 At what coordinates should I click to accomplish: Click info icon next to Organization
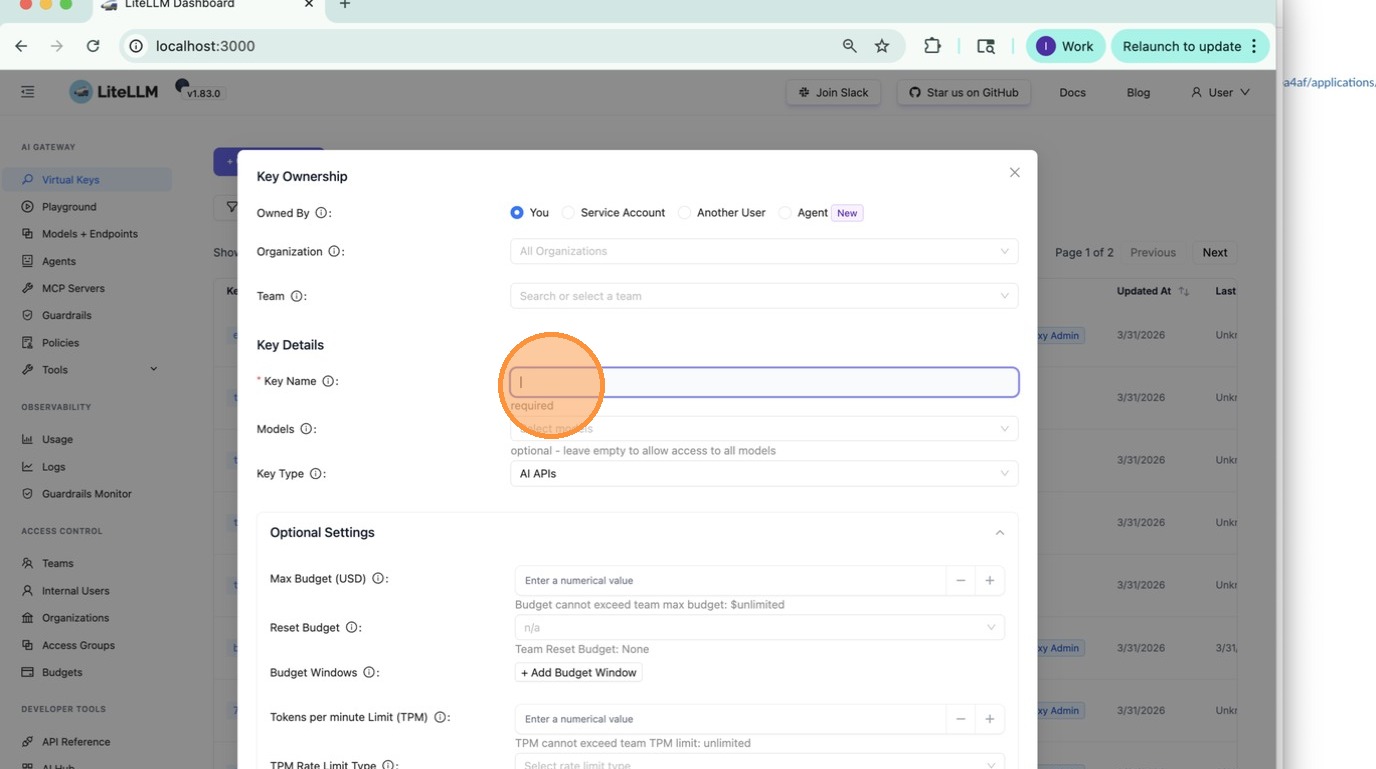point(334,252)
